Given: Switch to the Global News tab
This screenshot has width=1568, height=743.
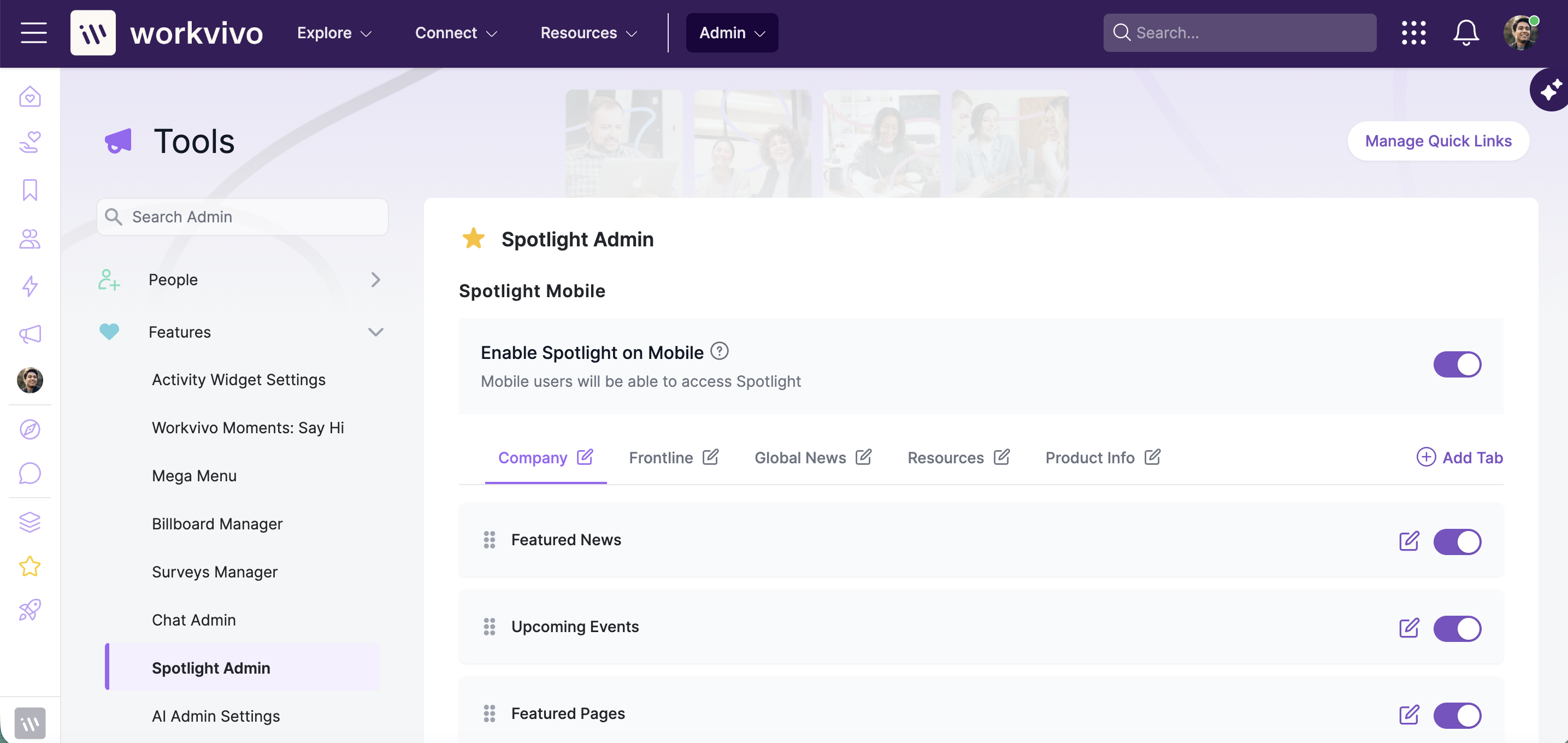Looking at the screenshot, I should coord(800,458).
